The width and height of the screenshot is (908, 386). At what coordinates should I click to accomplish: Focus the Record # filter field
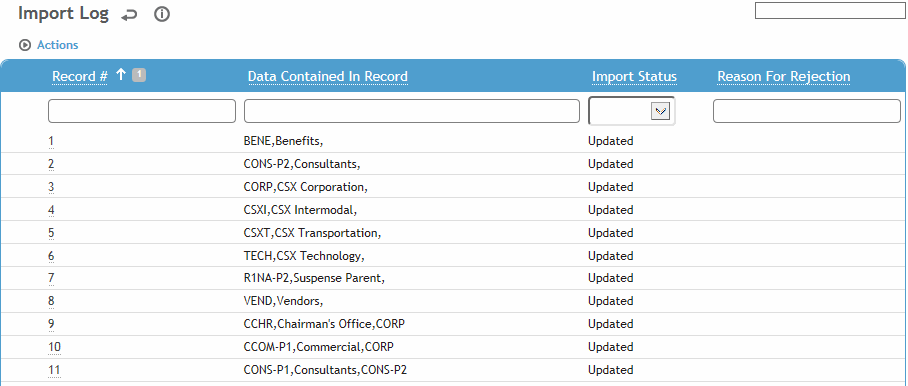[142, 111]
